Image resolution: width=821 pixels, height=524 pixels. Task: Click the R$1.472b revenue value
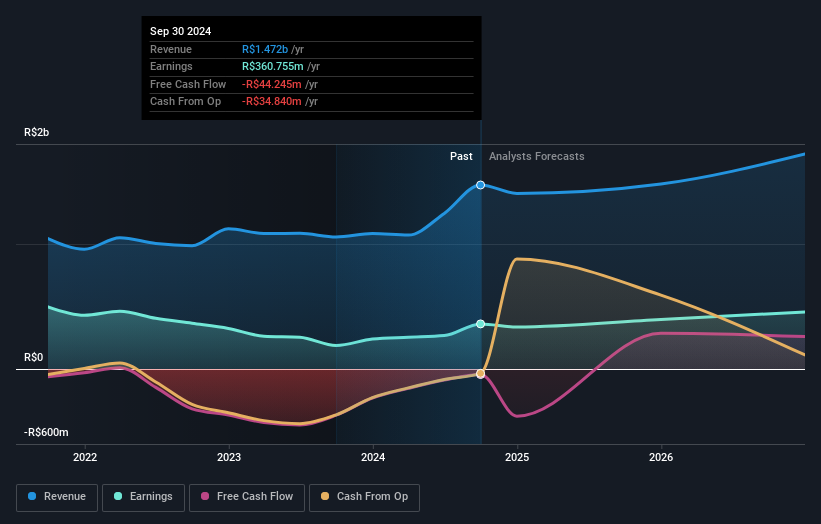tap(265, 49)
